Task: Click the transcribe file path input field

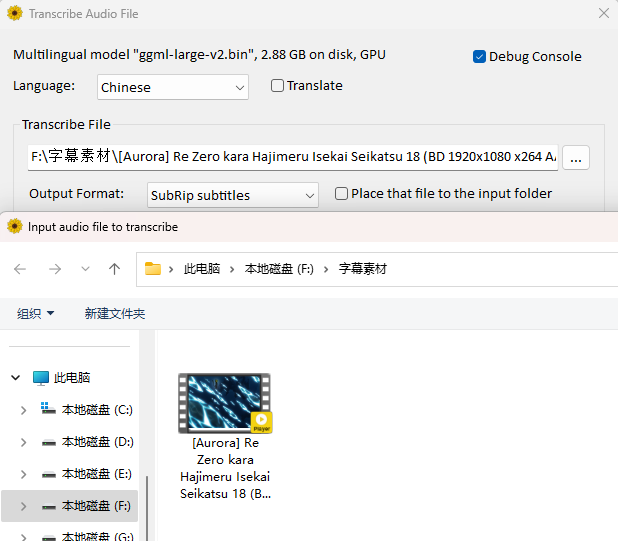Action: tap(293, 157)
